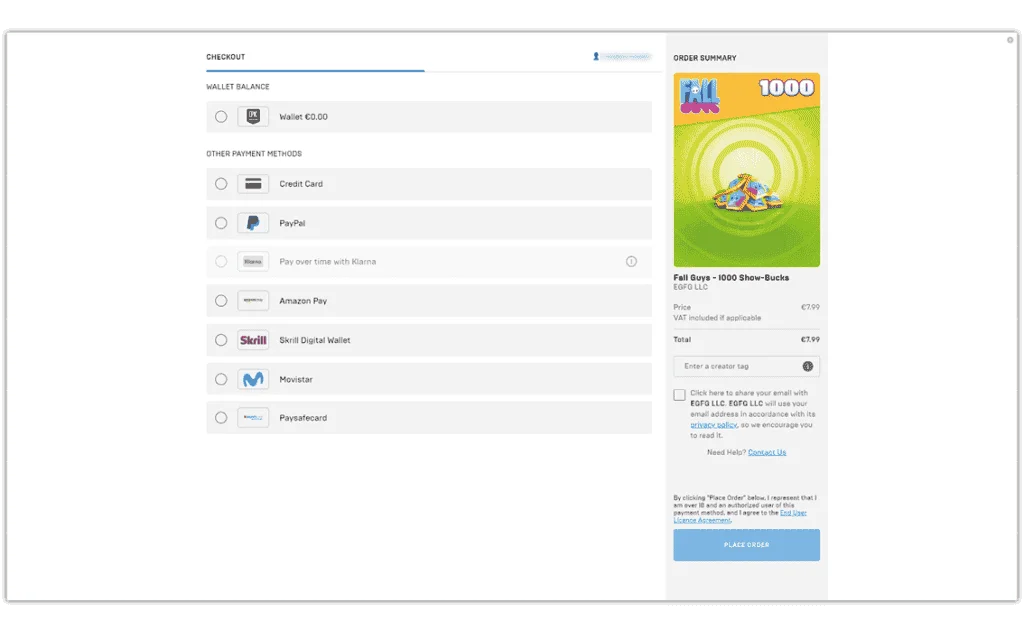The width and height of the screenshot is (1024, 640).
Task: Open the Klarna info circle icon
Action: point(631,262)
